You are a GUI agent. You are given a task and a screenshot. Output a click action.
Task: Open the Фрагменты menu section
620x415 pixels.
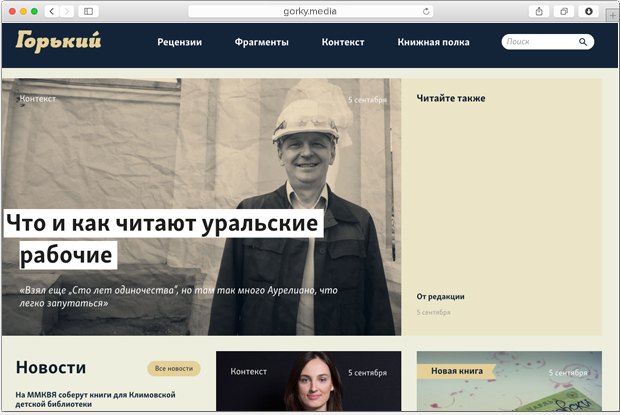(261, 42)
